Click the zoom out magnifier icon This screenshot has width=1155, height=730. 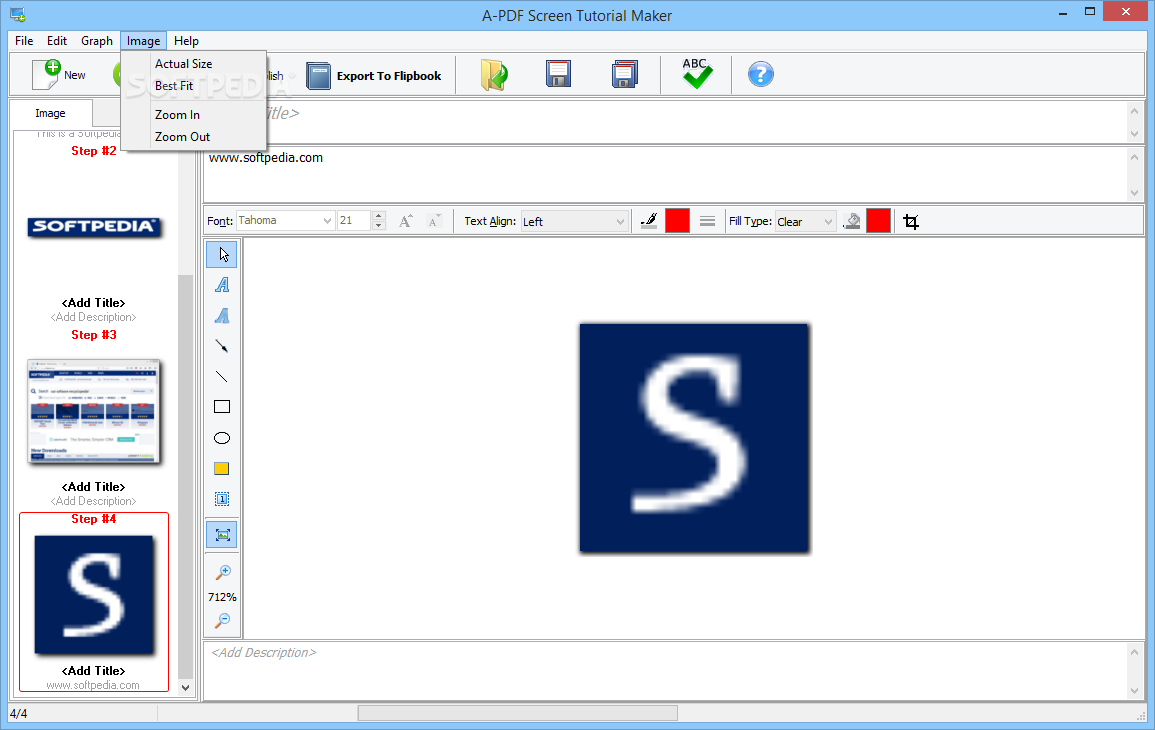pos(222,620)
